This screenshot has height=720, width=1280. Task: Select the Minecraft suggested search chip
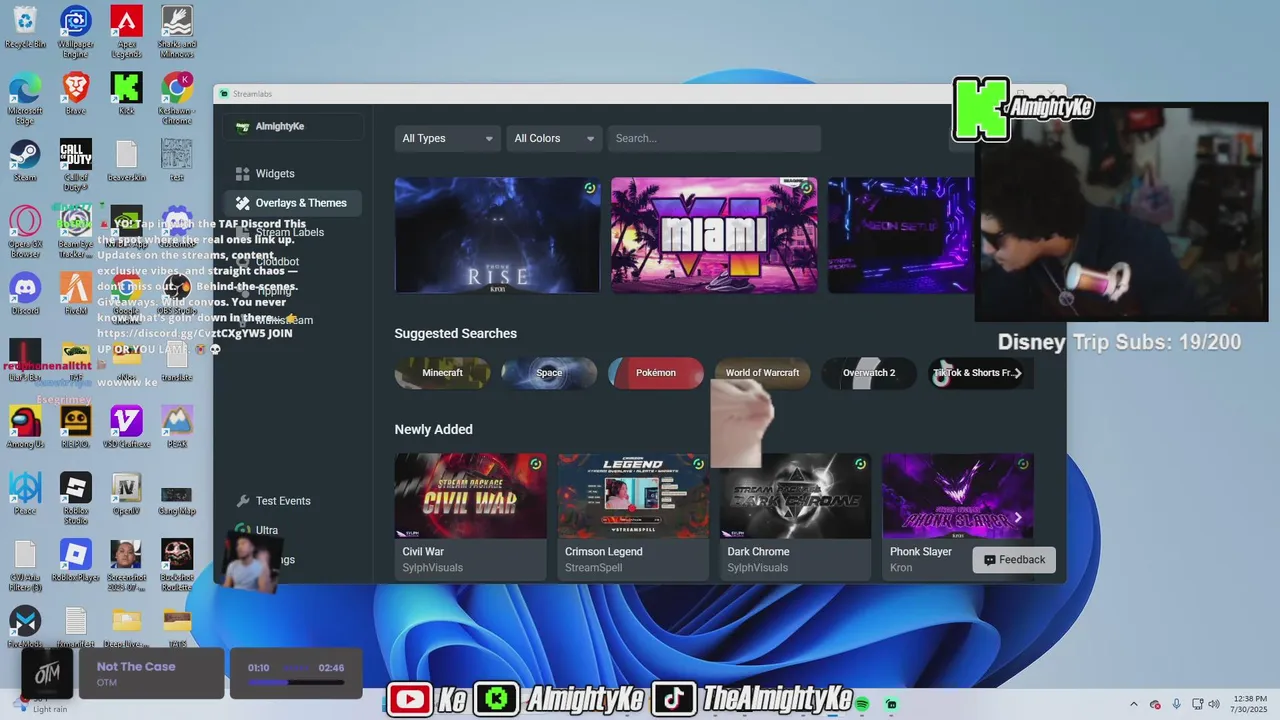tap(442, 373)
